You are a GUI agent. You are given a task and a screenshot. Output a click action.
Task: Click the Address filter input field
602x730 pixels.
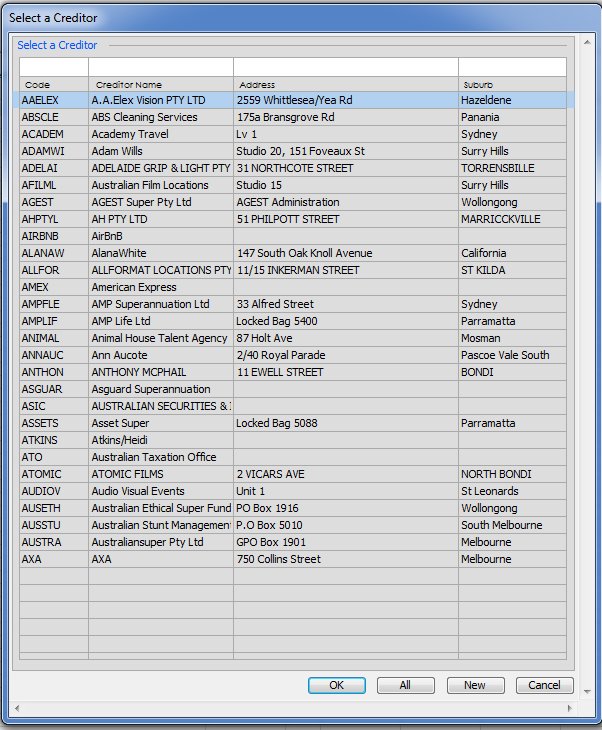(346, 67)
